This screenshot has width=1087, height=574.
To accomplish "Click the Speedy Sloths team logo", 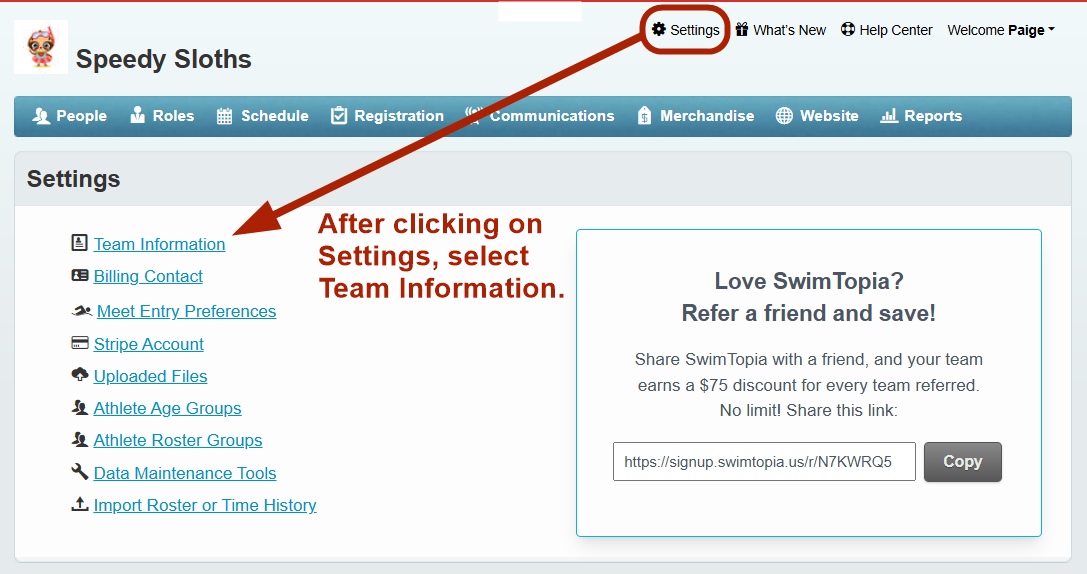I will 41,47.
